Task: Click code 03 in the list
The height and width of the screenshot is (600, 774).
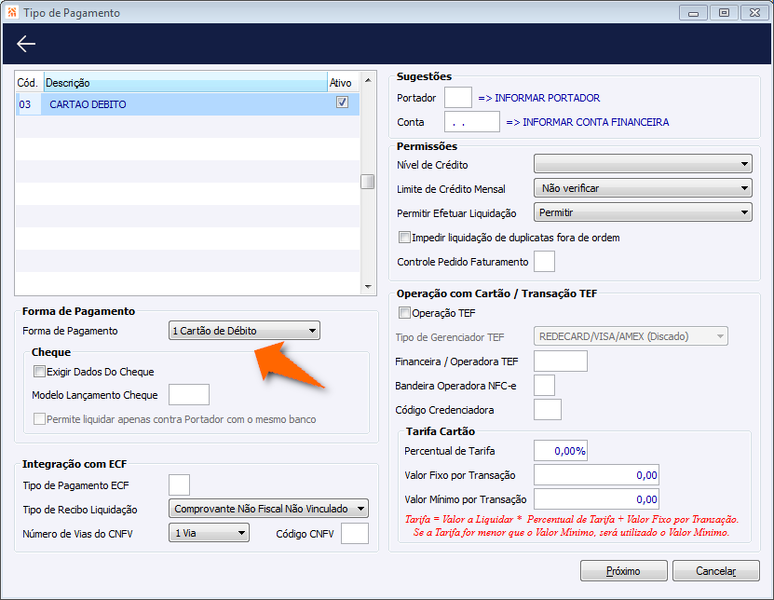Action: [x=25, y=105]
